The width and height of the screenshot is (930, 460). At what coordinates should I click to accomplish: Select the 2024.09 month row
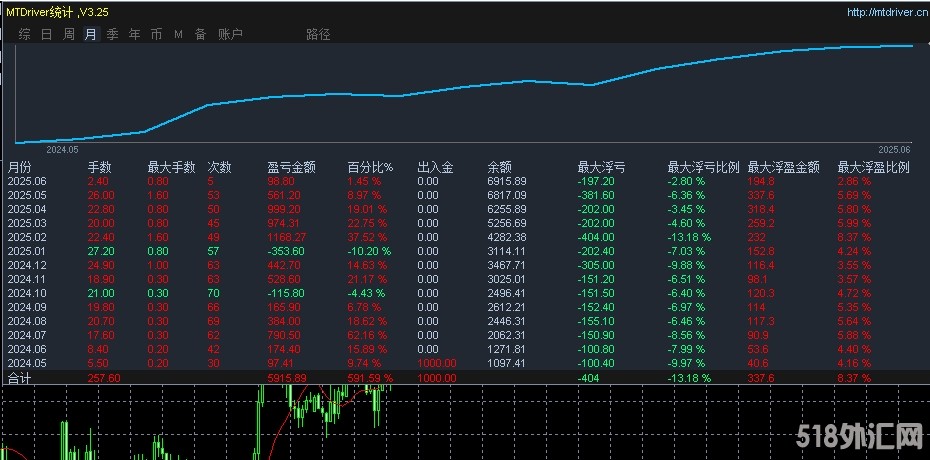465,307
